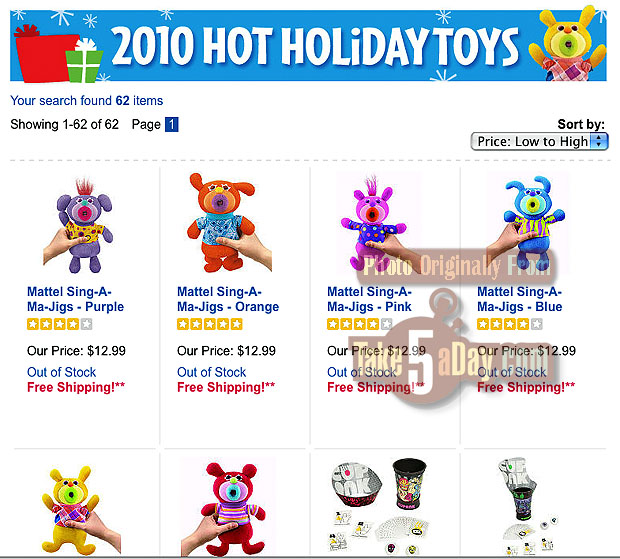
Task: Click the Sort by dropdown arrow stepper
Action: coord(599,142)
